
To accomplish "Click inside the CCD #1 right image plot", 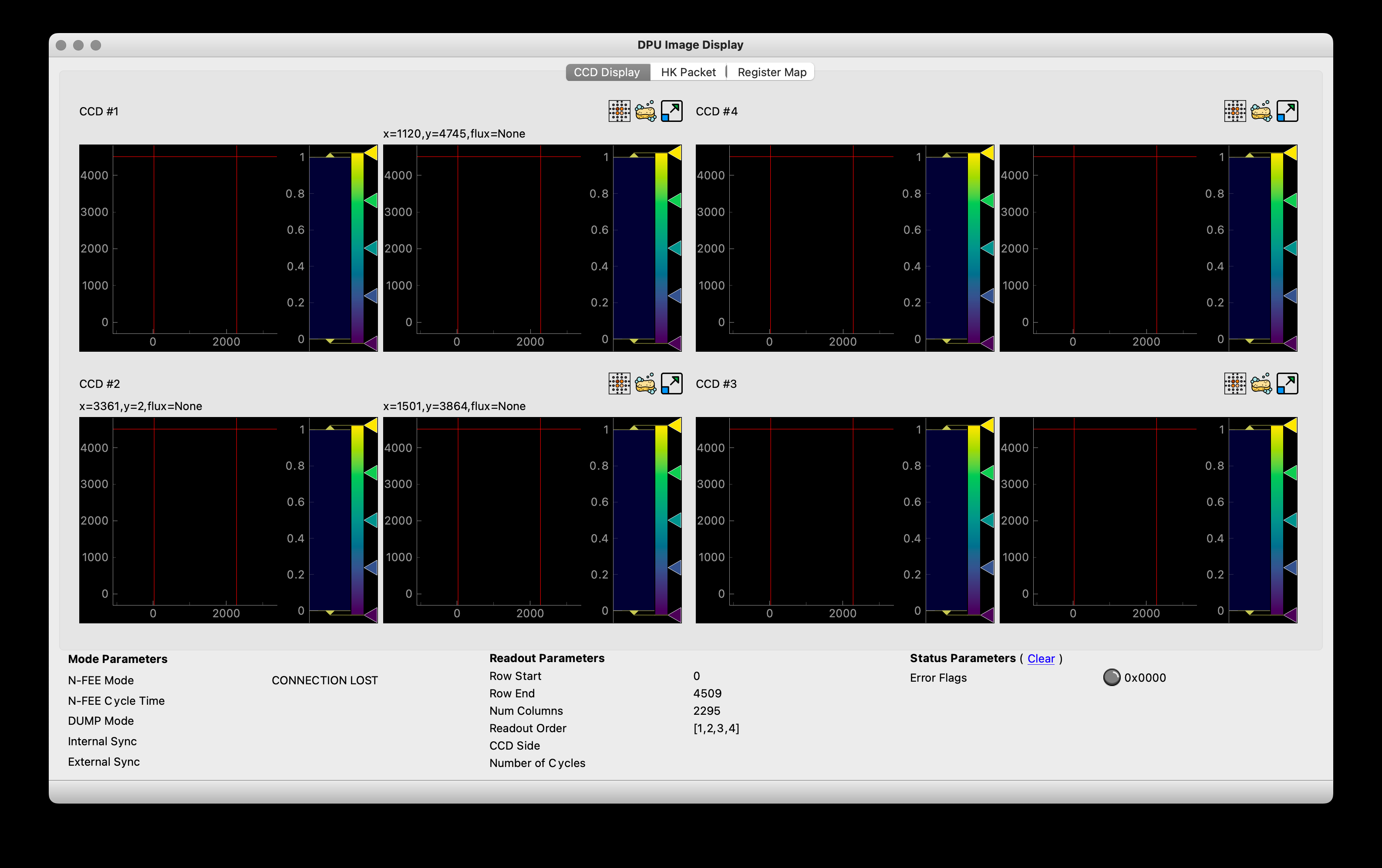I will point(499,239).
